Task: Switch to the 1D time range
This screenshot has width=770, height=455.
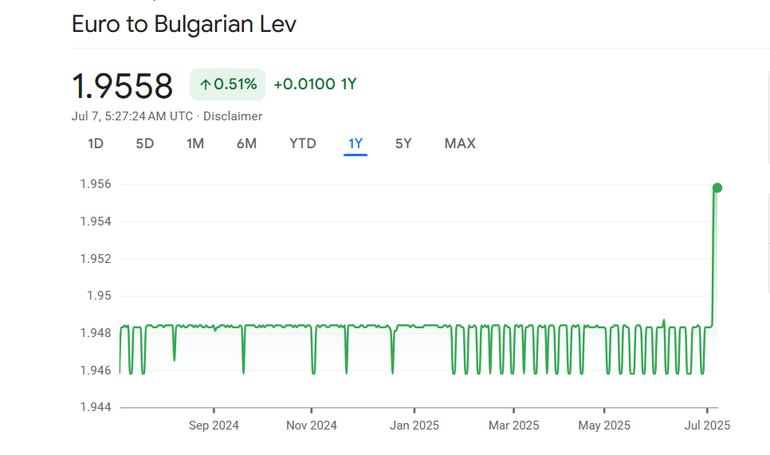Action: click(x=96, y=143)
